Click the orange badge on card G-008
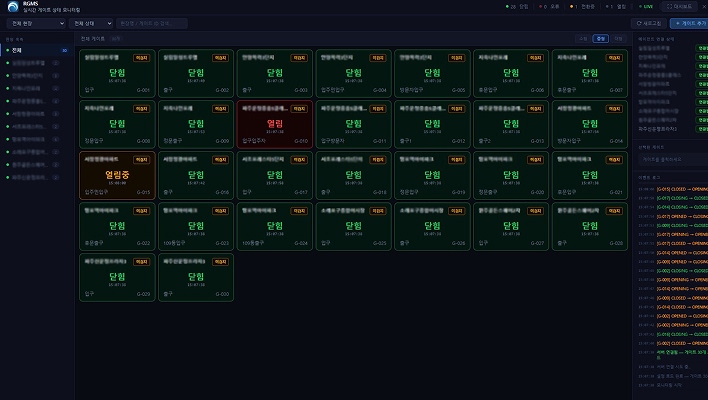 141,109
